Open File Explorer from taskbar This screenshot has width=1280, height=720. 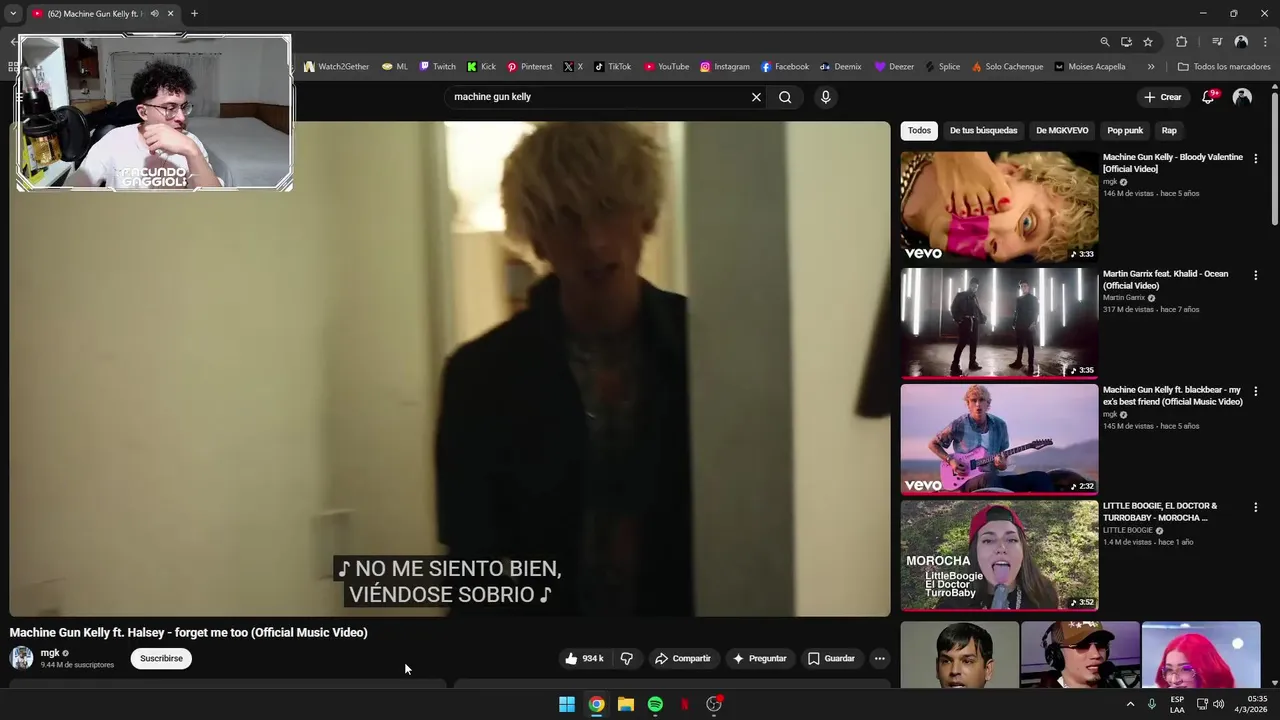(x=626, y=704)
